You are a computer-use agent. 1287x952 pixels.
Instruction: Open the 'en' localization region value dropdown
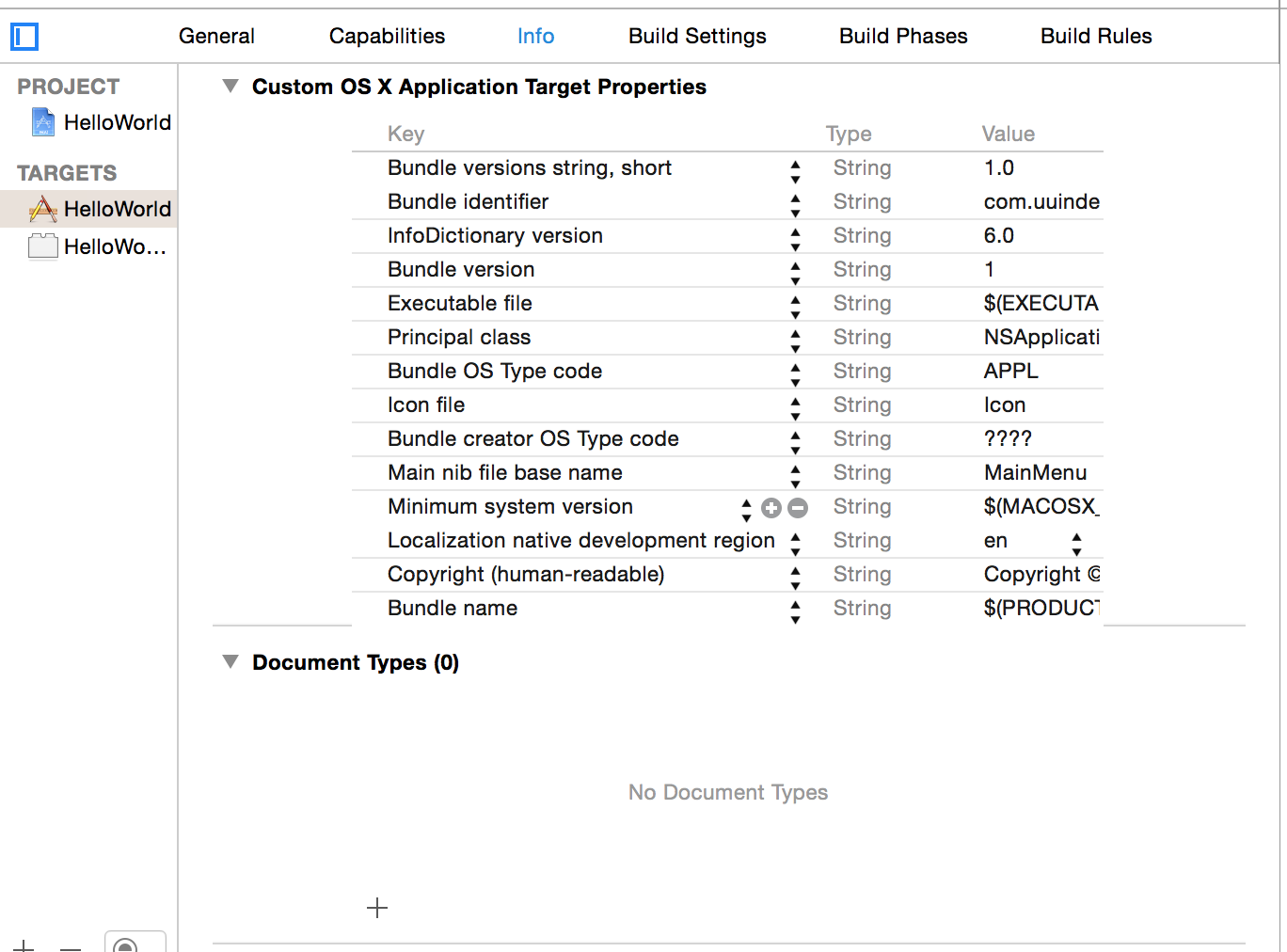coord(1076,542)
